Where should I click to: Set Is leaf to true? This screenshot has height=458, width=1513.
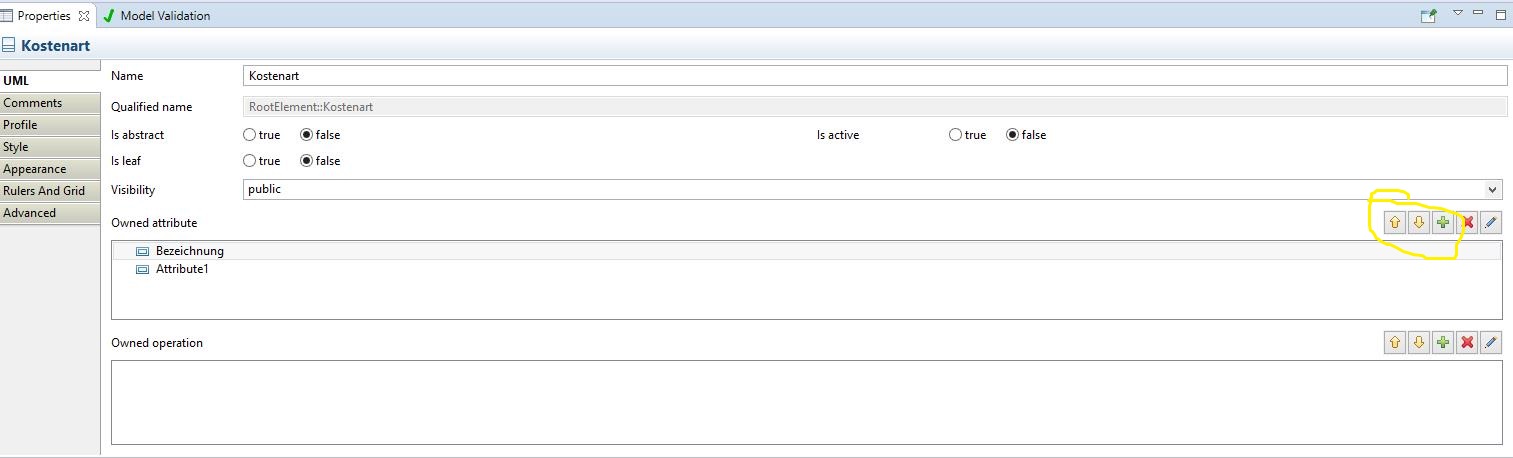(250, 161)
